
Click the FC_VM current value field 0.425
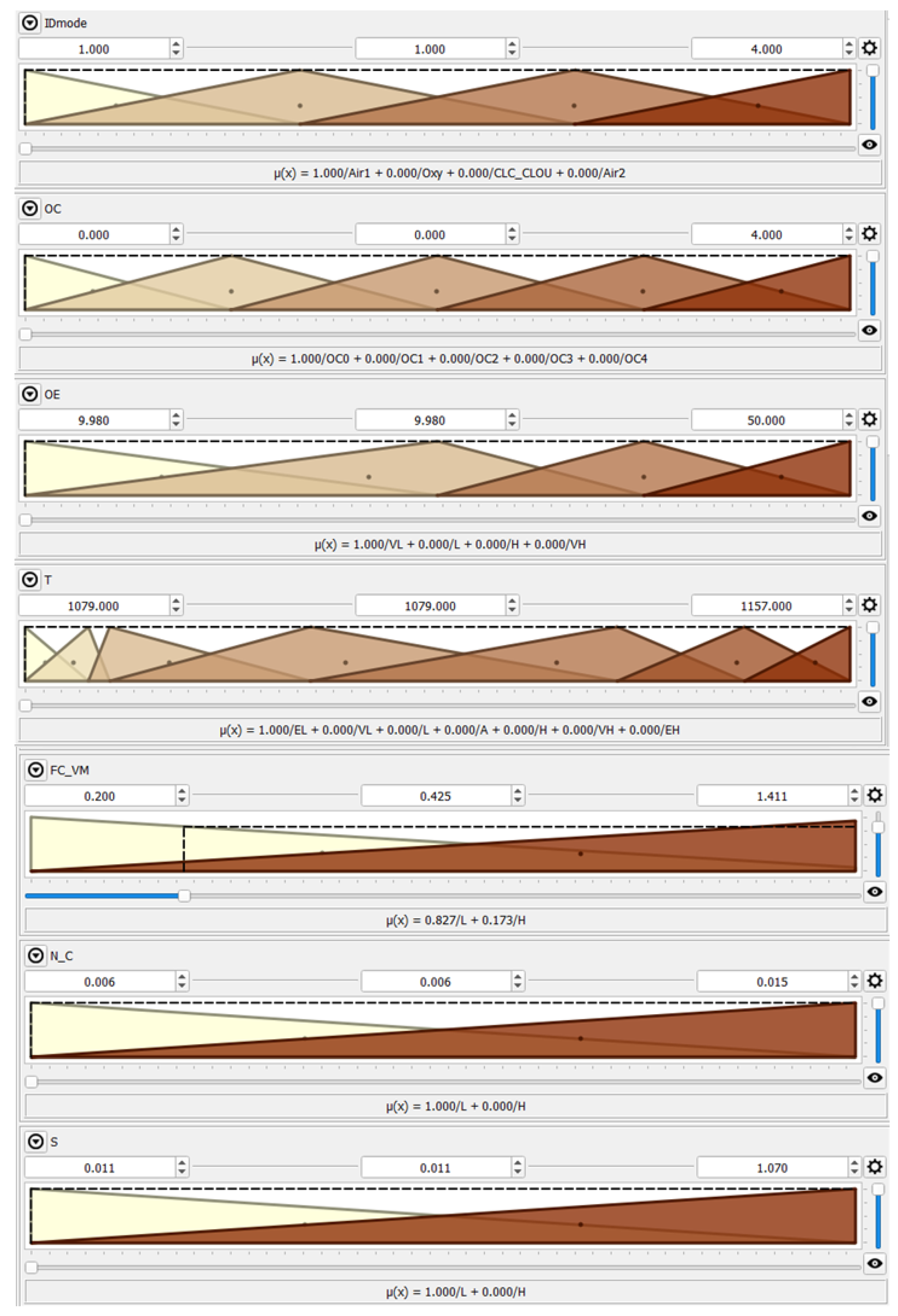435,796
